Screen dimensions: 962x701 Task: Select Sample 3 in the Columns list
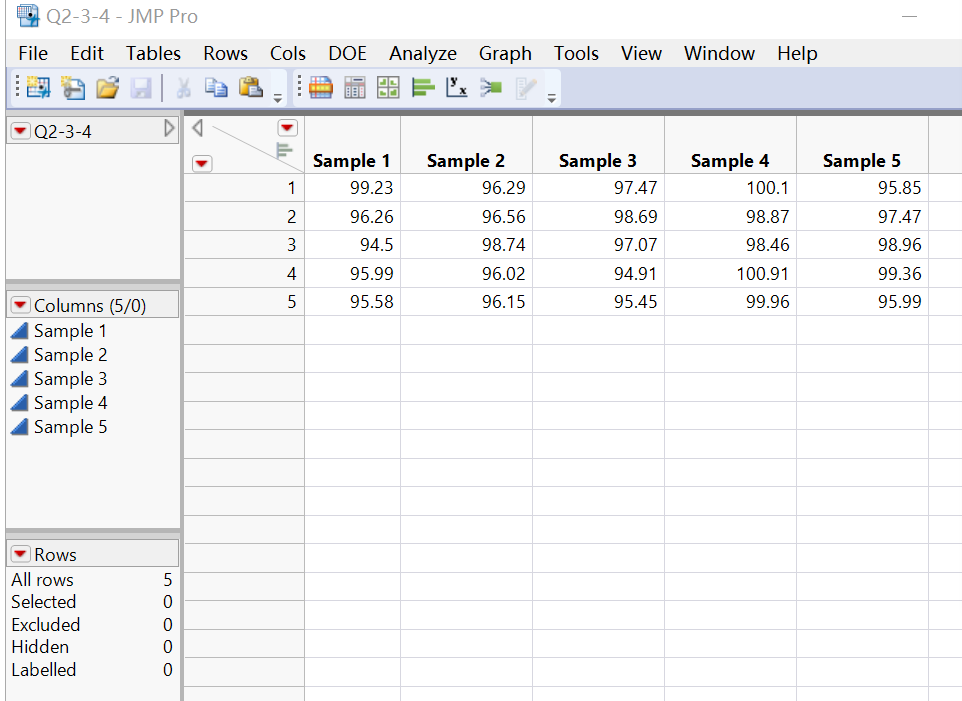point(69,378)
